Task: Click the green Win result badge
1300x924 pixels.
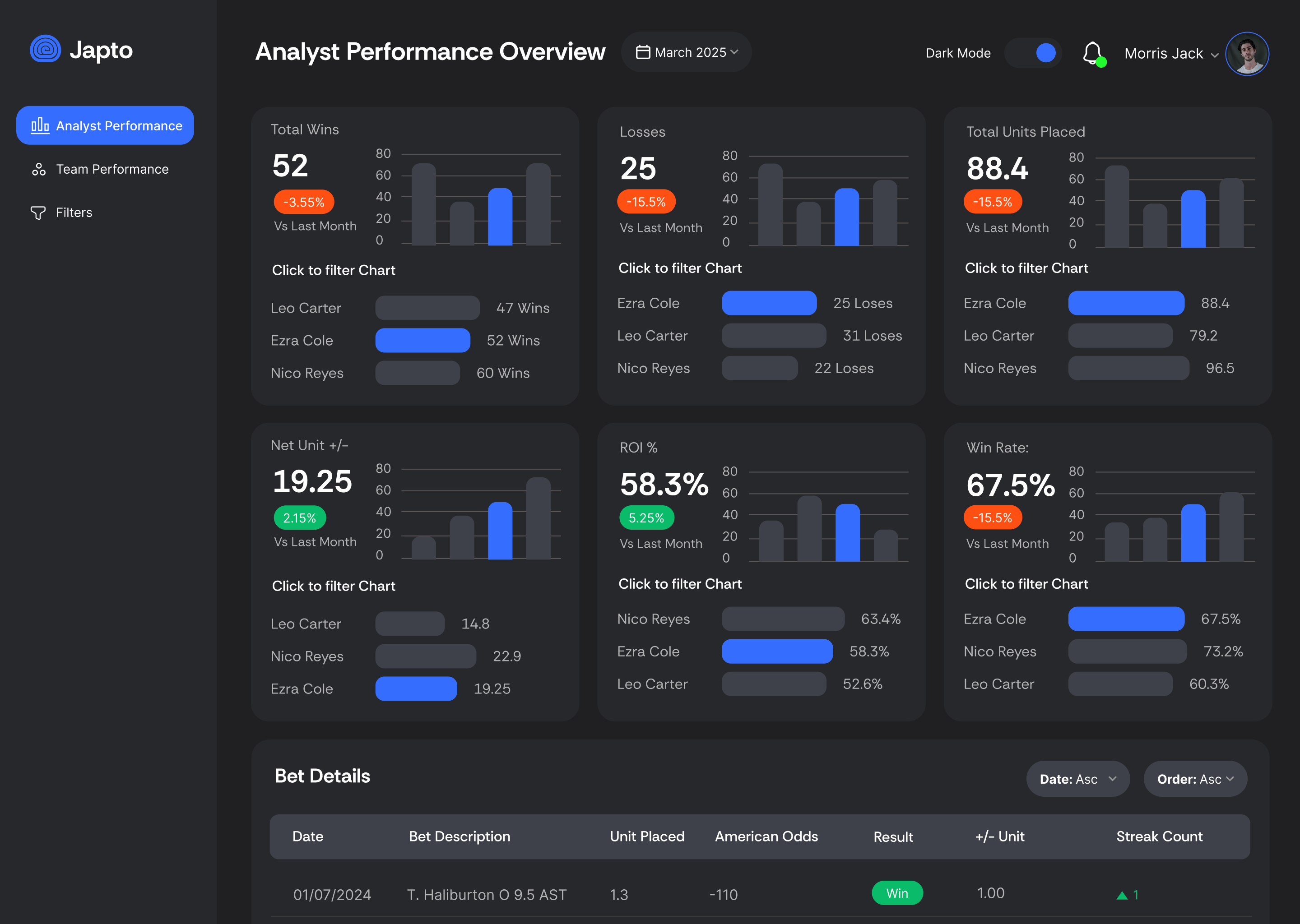Action: tap(897, 893)
